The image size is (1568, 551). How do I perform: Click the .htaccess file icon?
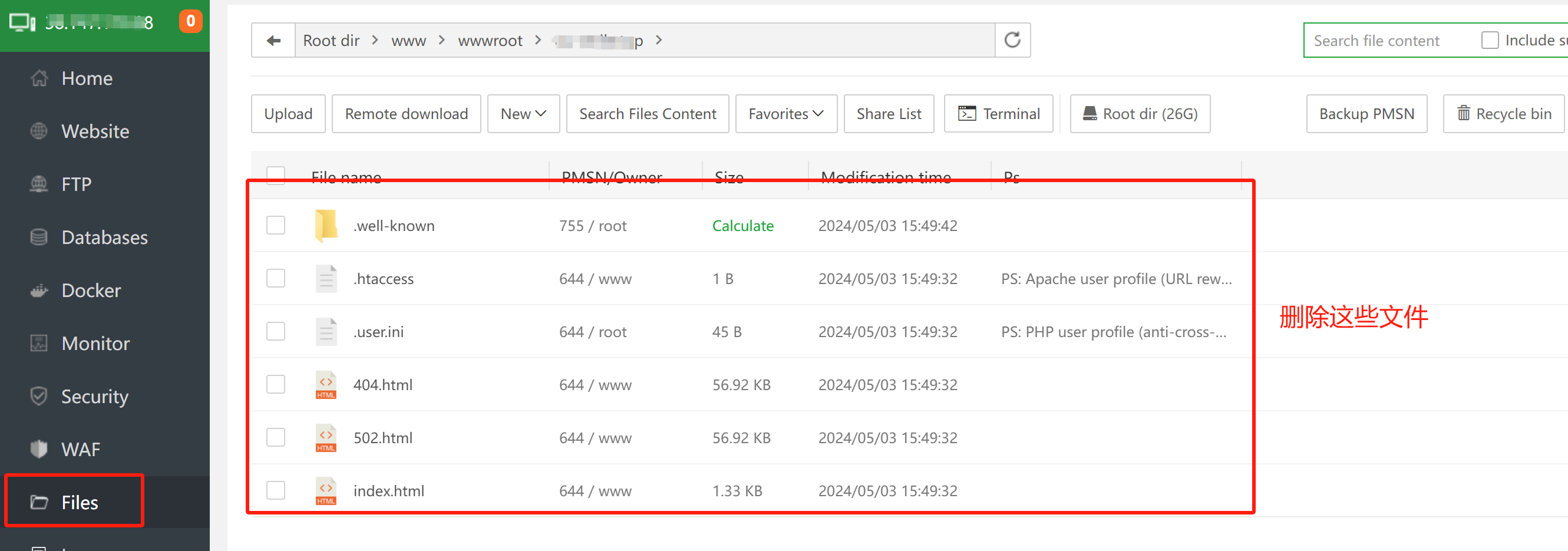326,279
